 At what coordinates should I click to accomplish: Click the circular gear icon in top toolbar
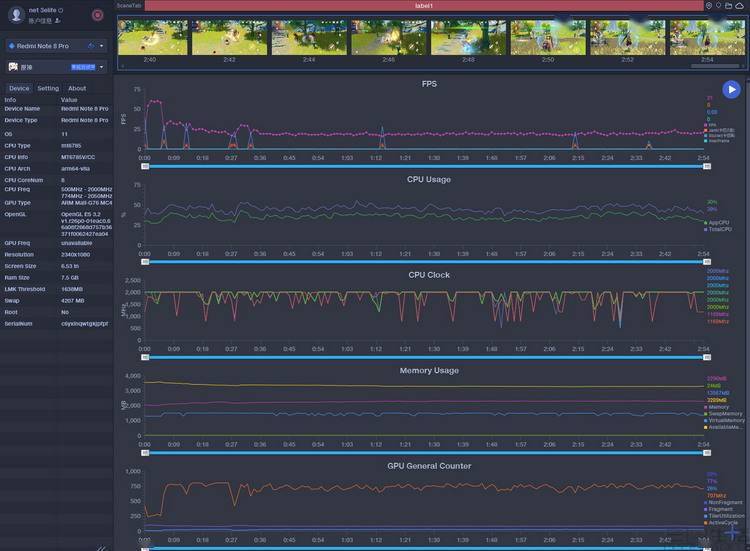pos(709,6)
